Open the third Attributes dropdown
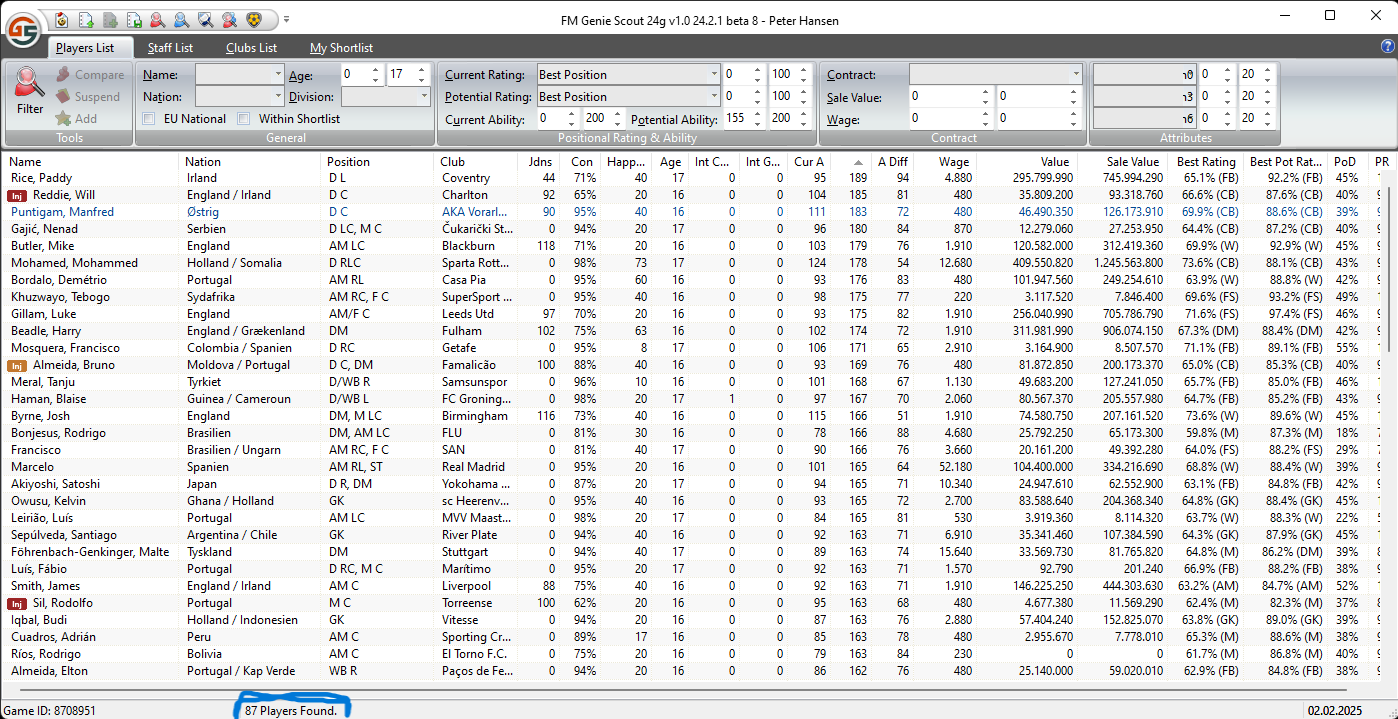The image size is (1398, 719). [x=1145, y=119]
